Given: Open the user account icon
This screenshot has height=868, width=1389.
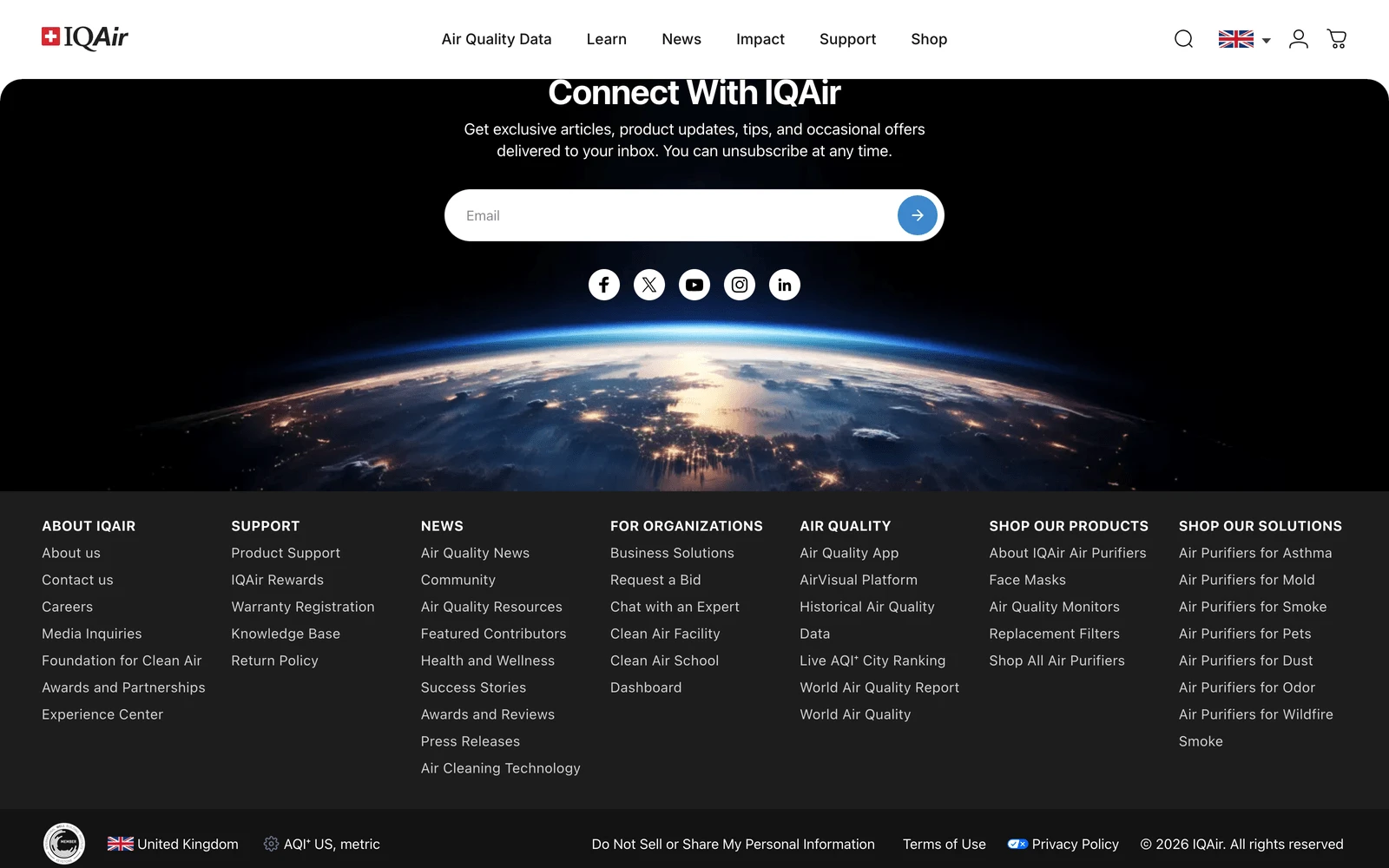Looking at the screenshot, I should pyautogui.click(x=1298, y=39).
